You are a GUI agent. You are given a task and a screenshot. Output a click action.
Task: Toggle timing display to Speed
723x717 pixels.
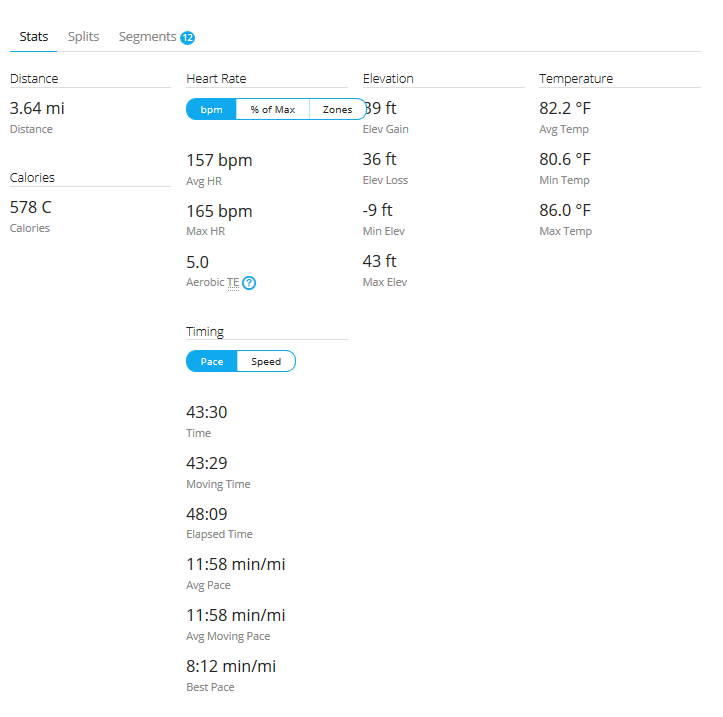266,361
